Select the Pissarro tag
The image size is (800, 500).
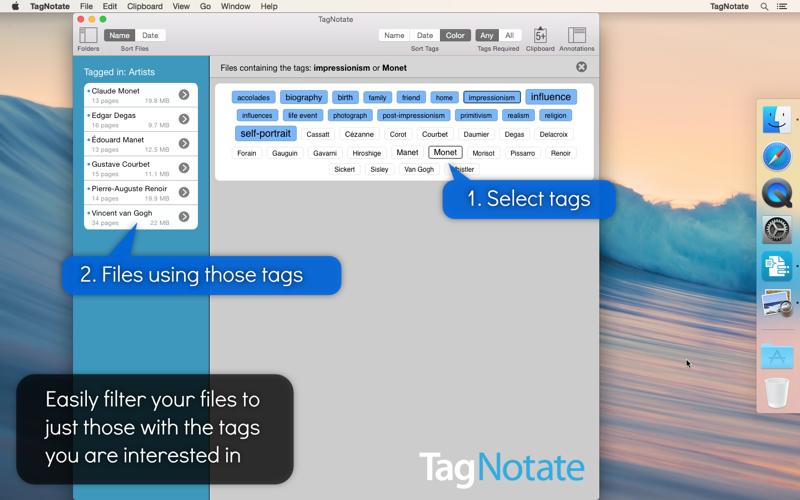pos(522,153)
